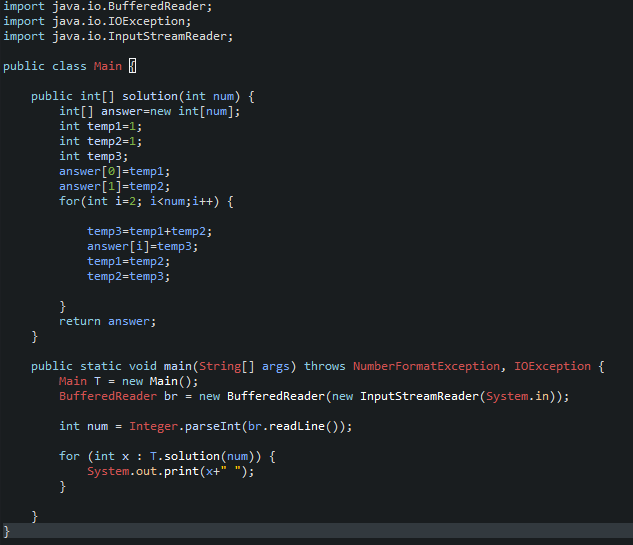Click the line 'int[] answer=new int[num];'
The width and height of the screenshot is (633, 545).
[149, 111]
